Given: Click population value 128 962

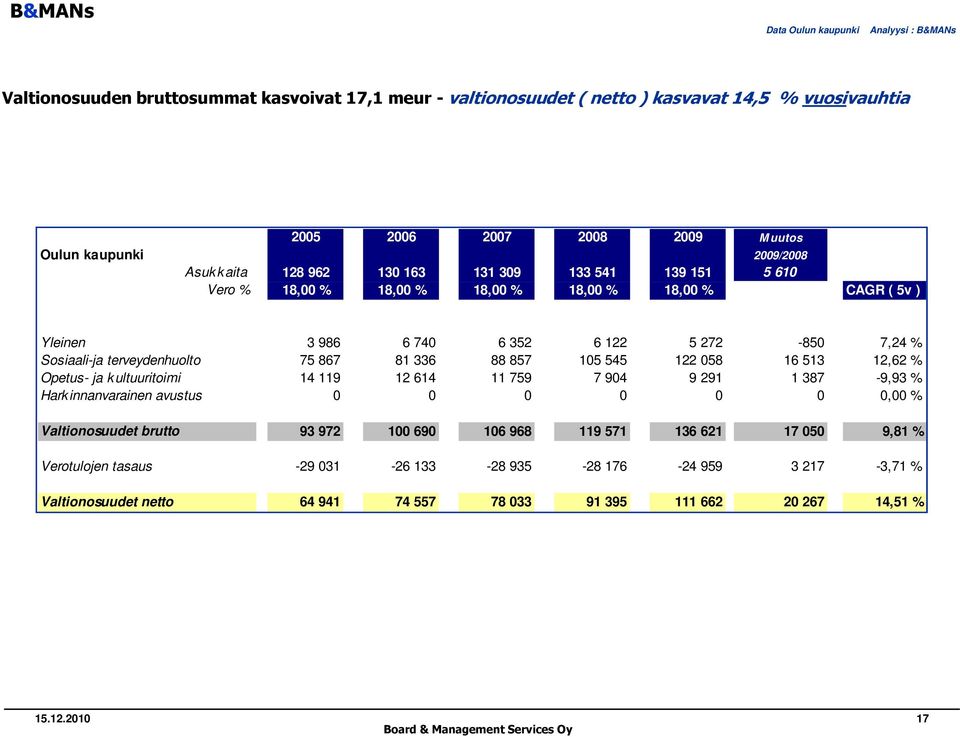Looking at the screenshot, I should pos(306,272).
